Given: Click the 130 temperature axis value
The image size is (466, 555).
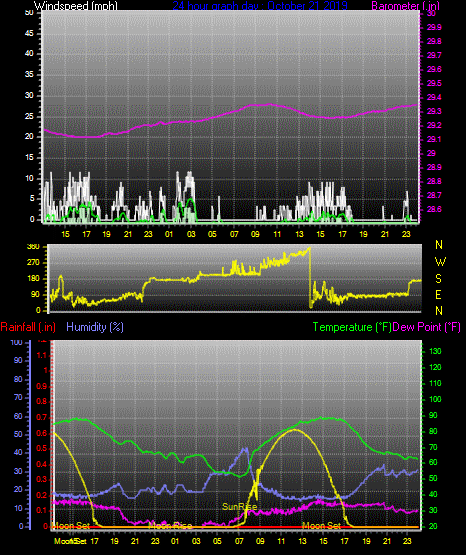Looking at the screenshot, I should [x=435, y=351].
